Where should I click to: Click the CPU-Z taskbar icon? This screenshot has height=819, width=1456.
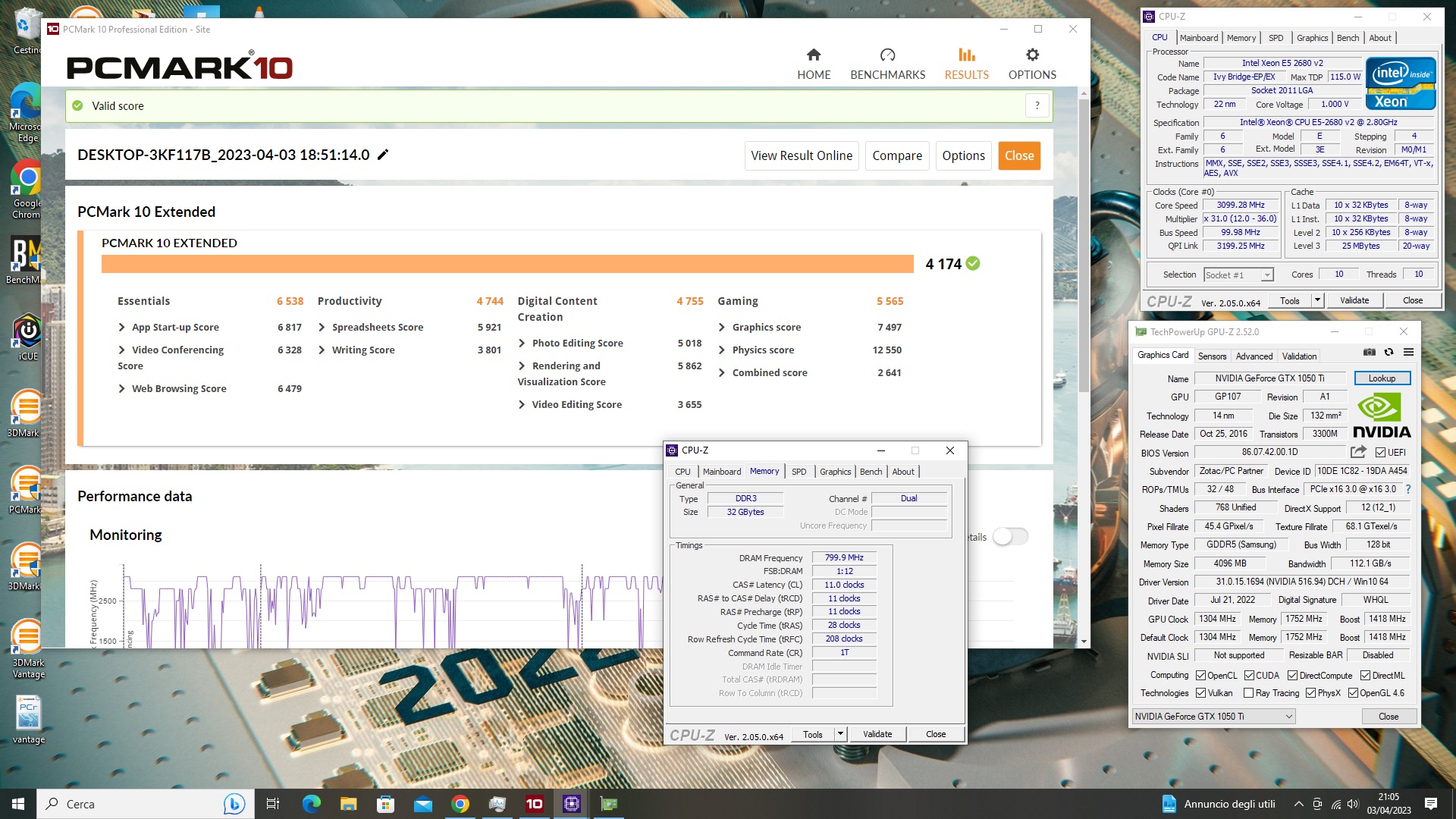(572, 804)
